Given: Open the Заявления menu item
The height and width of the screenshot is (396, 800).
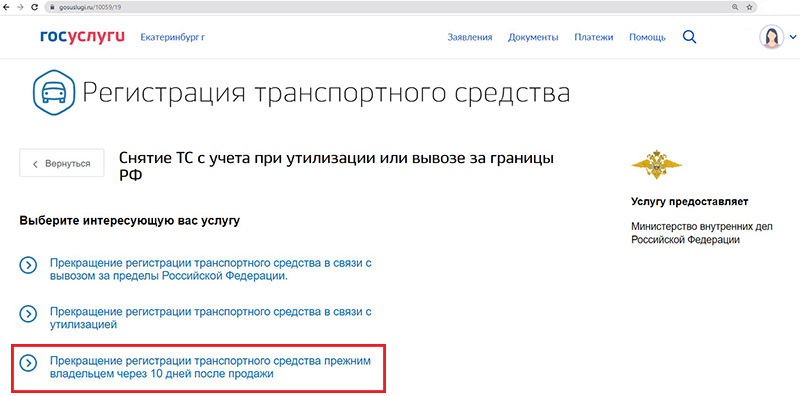Looking at the screenshot, I should click(470, 37).
